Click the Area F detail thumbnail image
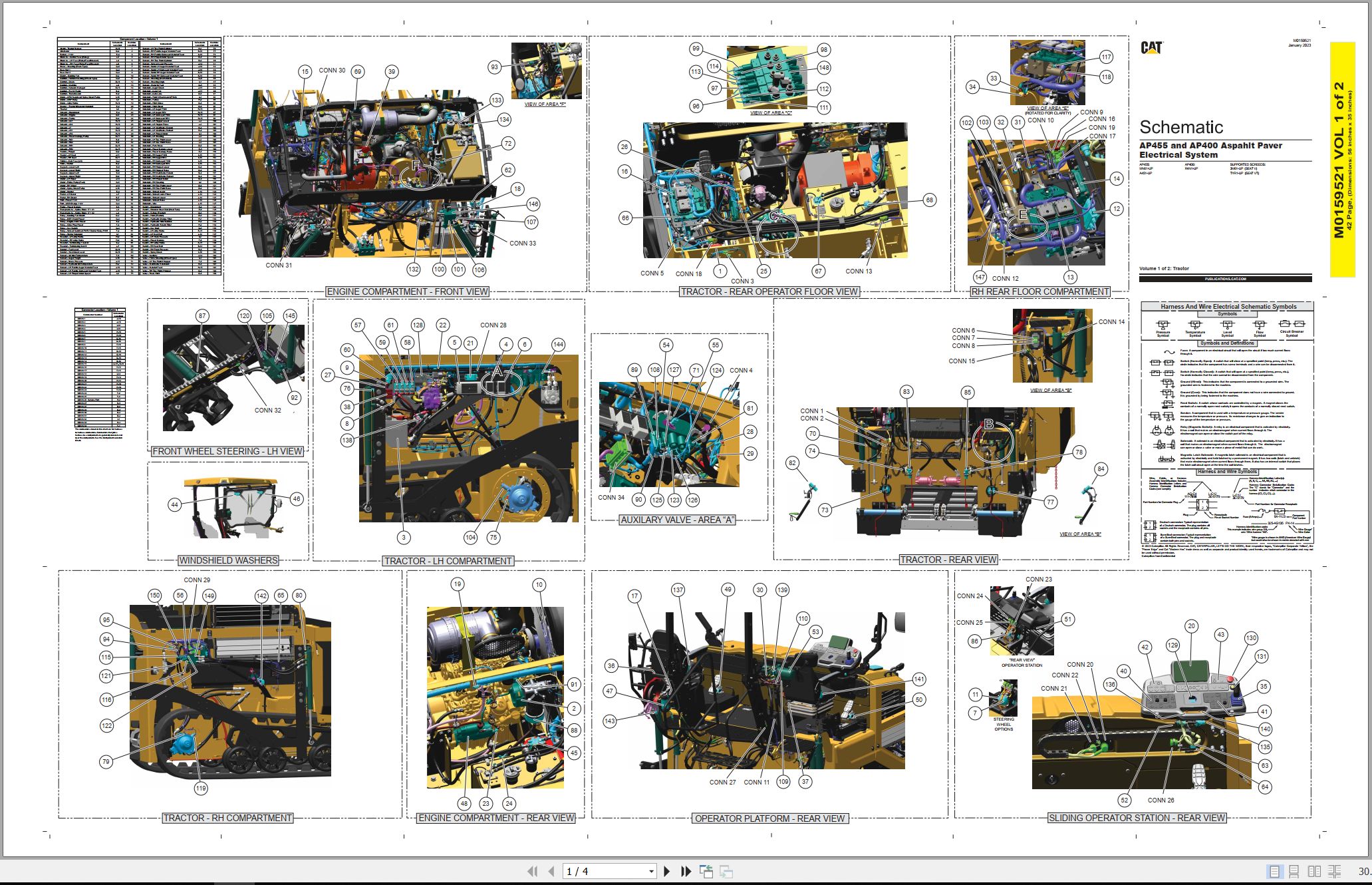 coord(546,71)
